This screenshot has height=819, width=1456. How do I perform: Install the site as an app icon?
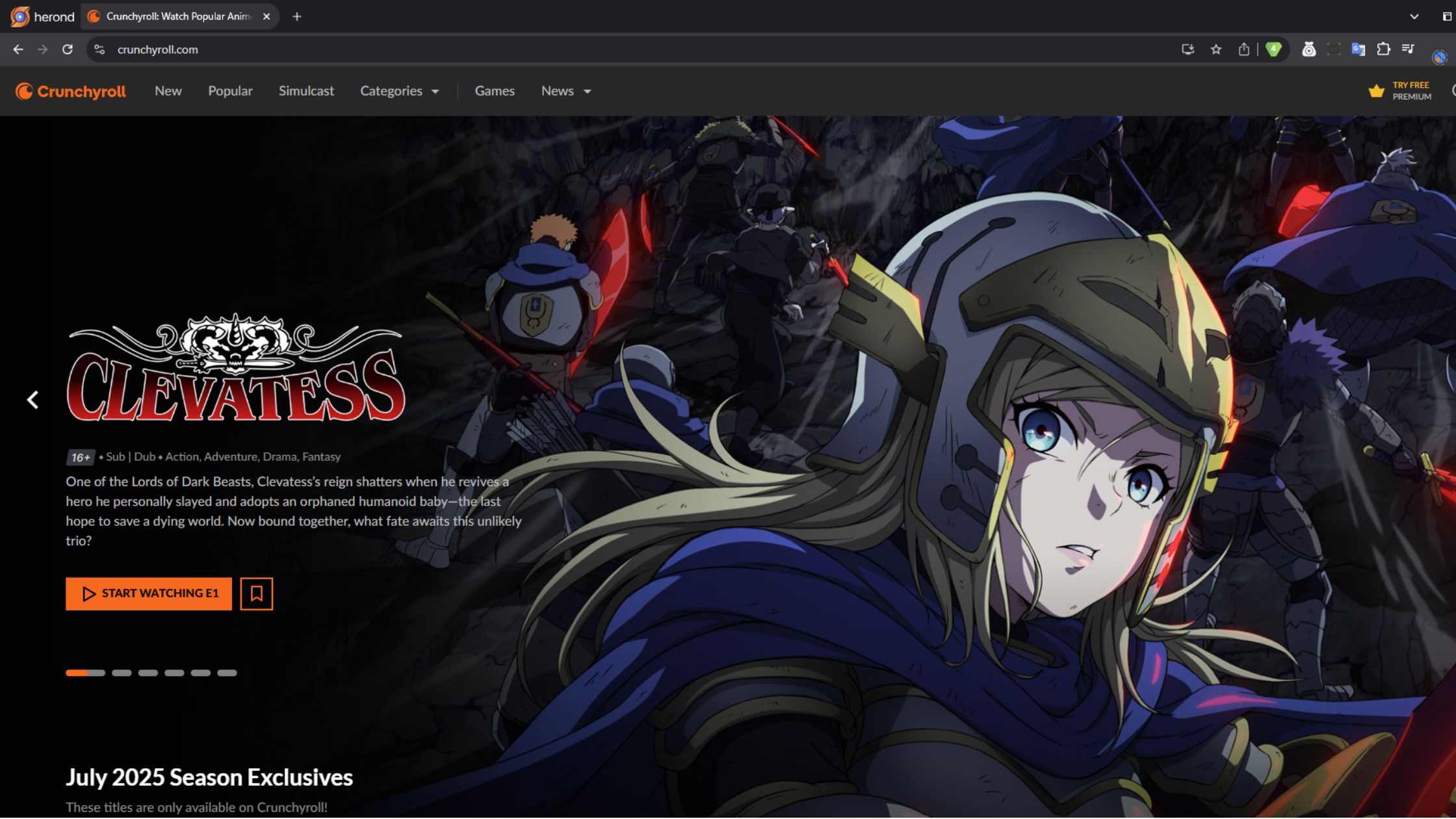(x=1188, y=49)
